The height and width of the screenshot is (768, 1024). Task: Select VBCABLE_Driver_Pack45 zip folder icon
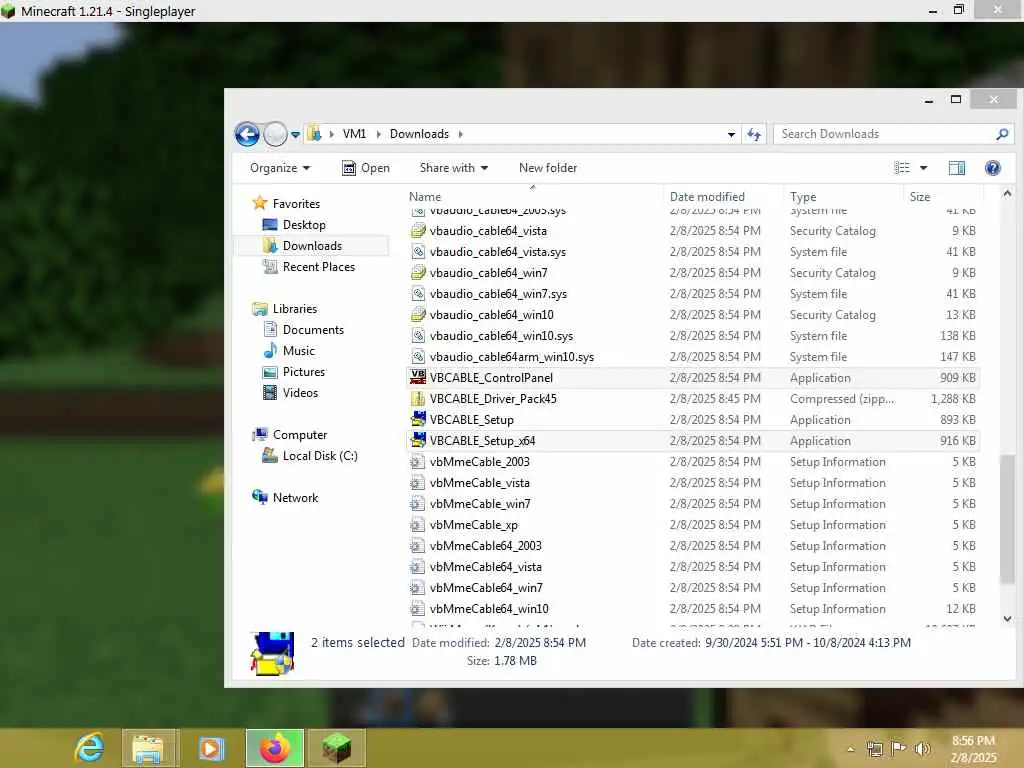(x=418, y=398)
